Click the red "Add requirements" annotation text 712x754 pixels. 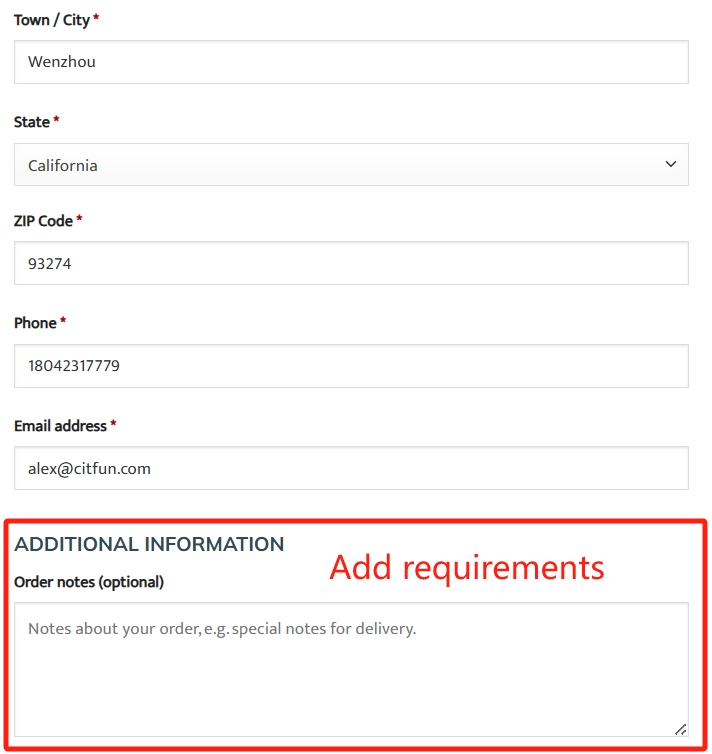tap(467, 567)
